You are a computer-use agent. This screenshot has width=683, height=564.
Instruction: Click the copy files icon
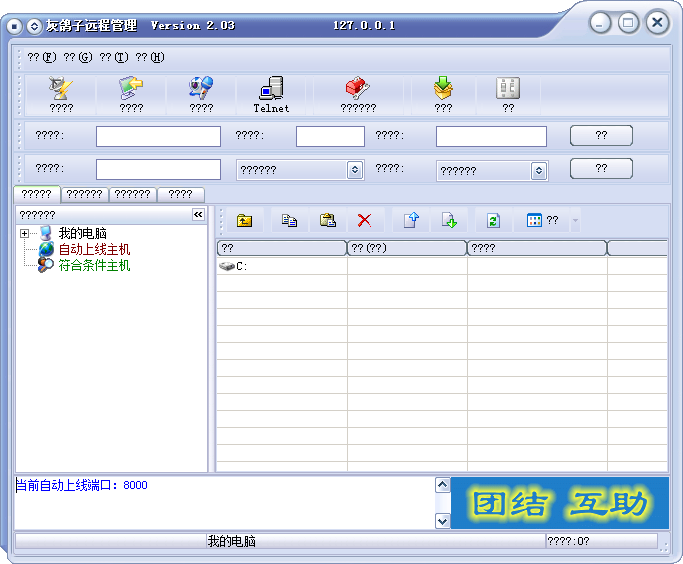tap(289, 221)
